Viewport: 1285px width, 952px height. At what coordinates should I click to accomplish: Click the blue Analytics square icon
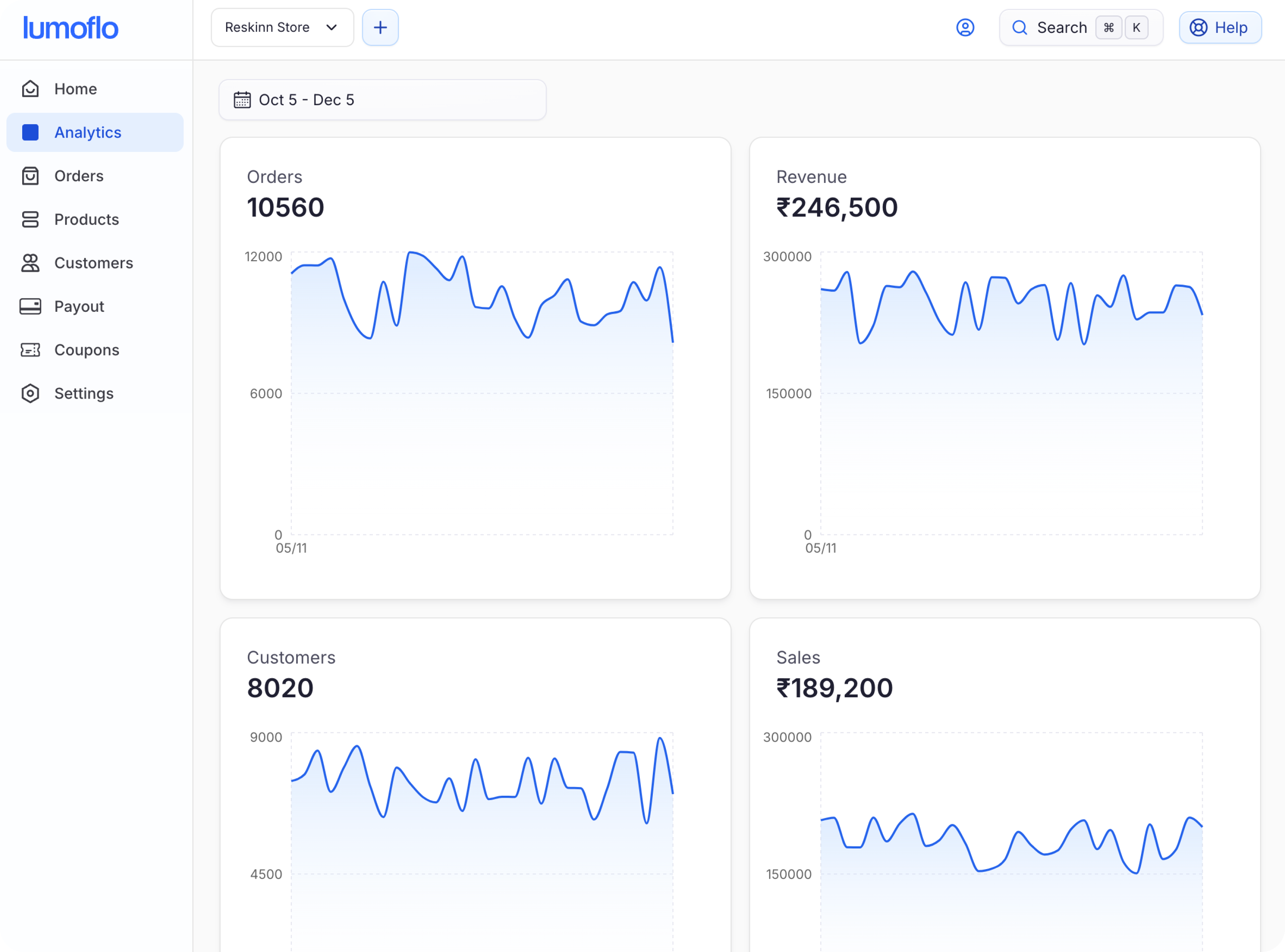[x=30, y=132]
